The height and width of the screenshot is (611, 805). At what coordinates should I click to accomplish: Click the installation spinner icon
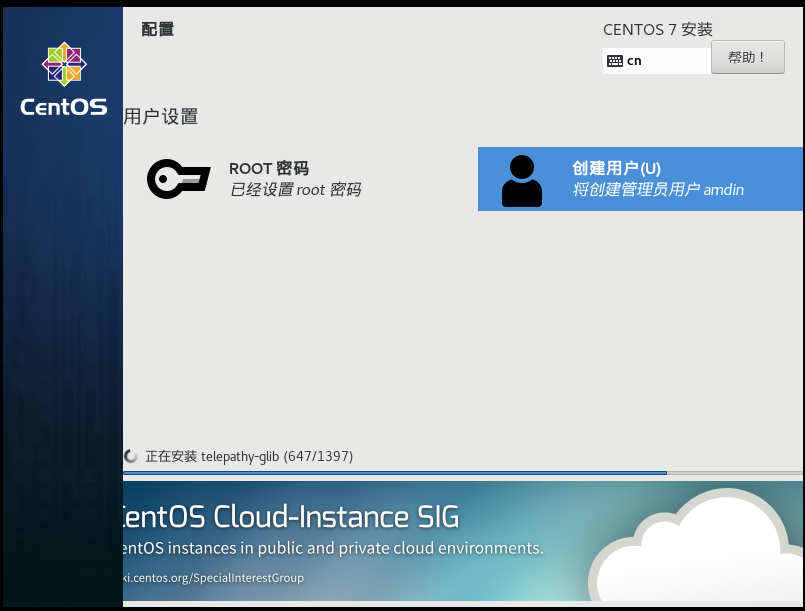pos(131,456)
